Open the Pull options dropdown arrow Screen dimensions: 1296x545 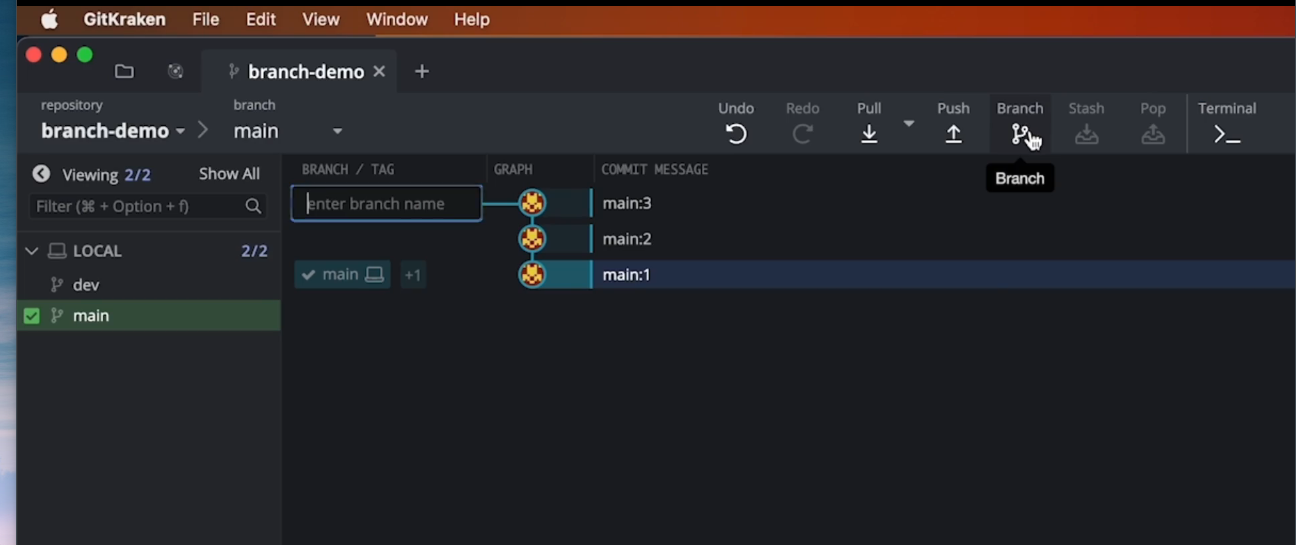(x=909, y=124)
